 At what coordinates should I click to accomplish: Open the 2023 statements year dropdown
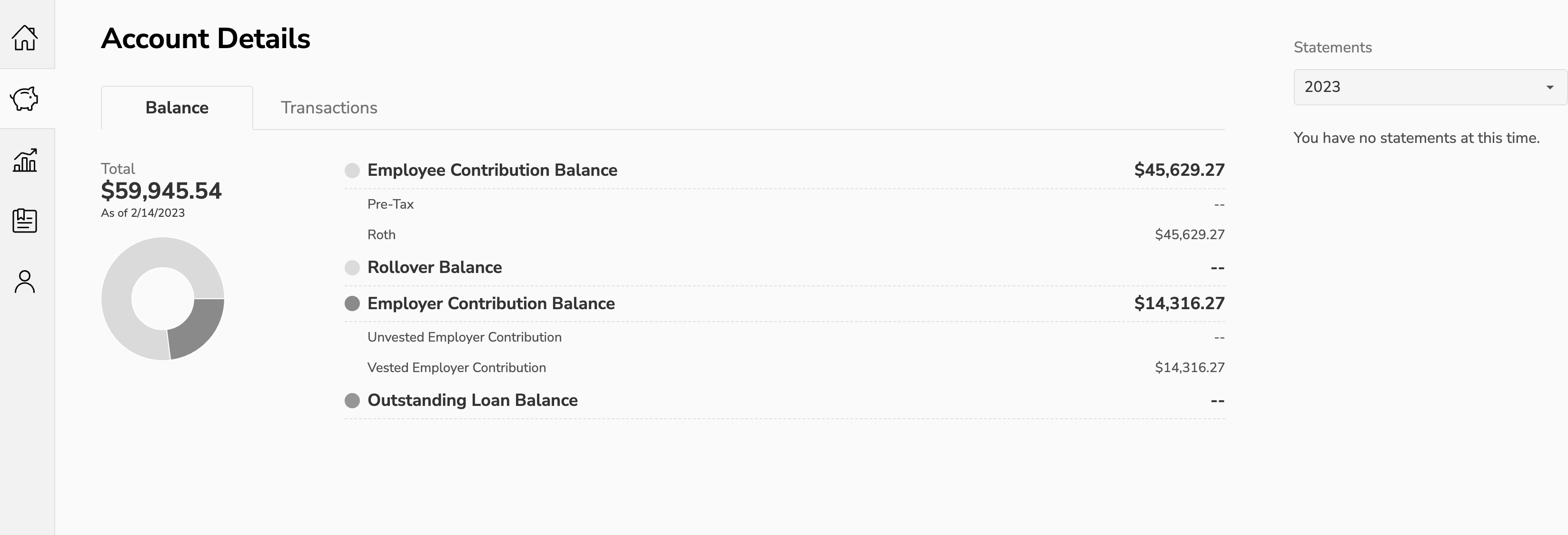[x=1430, y=87]
